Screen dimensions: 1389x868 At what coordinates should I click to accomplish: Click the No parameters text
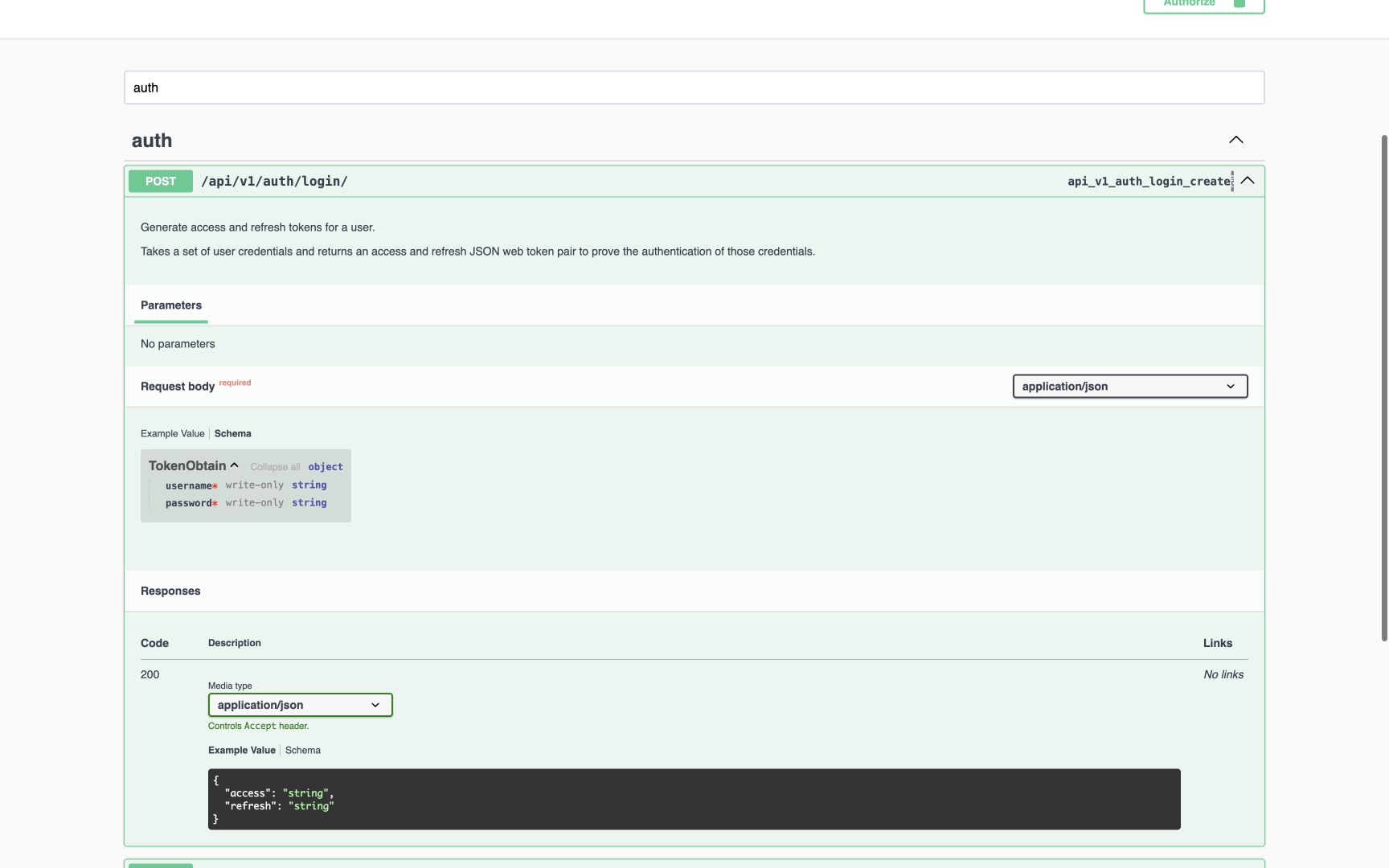click(178, 344)
